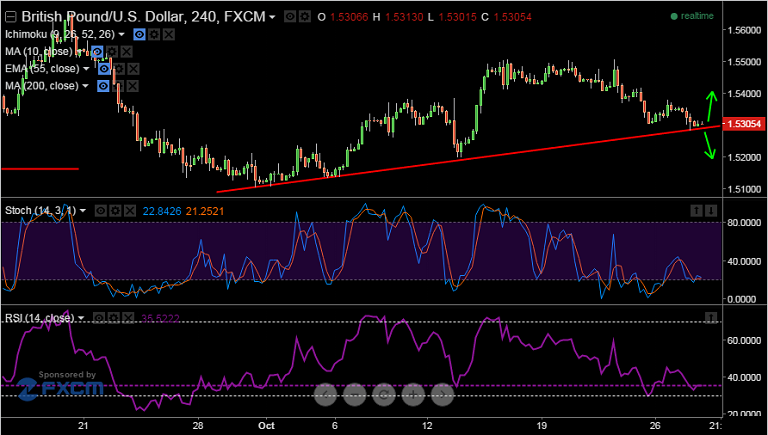Remove the RSI indicator with its X
This screenshot has height=435, width=768.
tap(127, 319)
